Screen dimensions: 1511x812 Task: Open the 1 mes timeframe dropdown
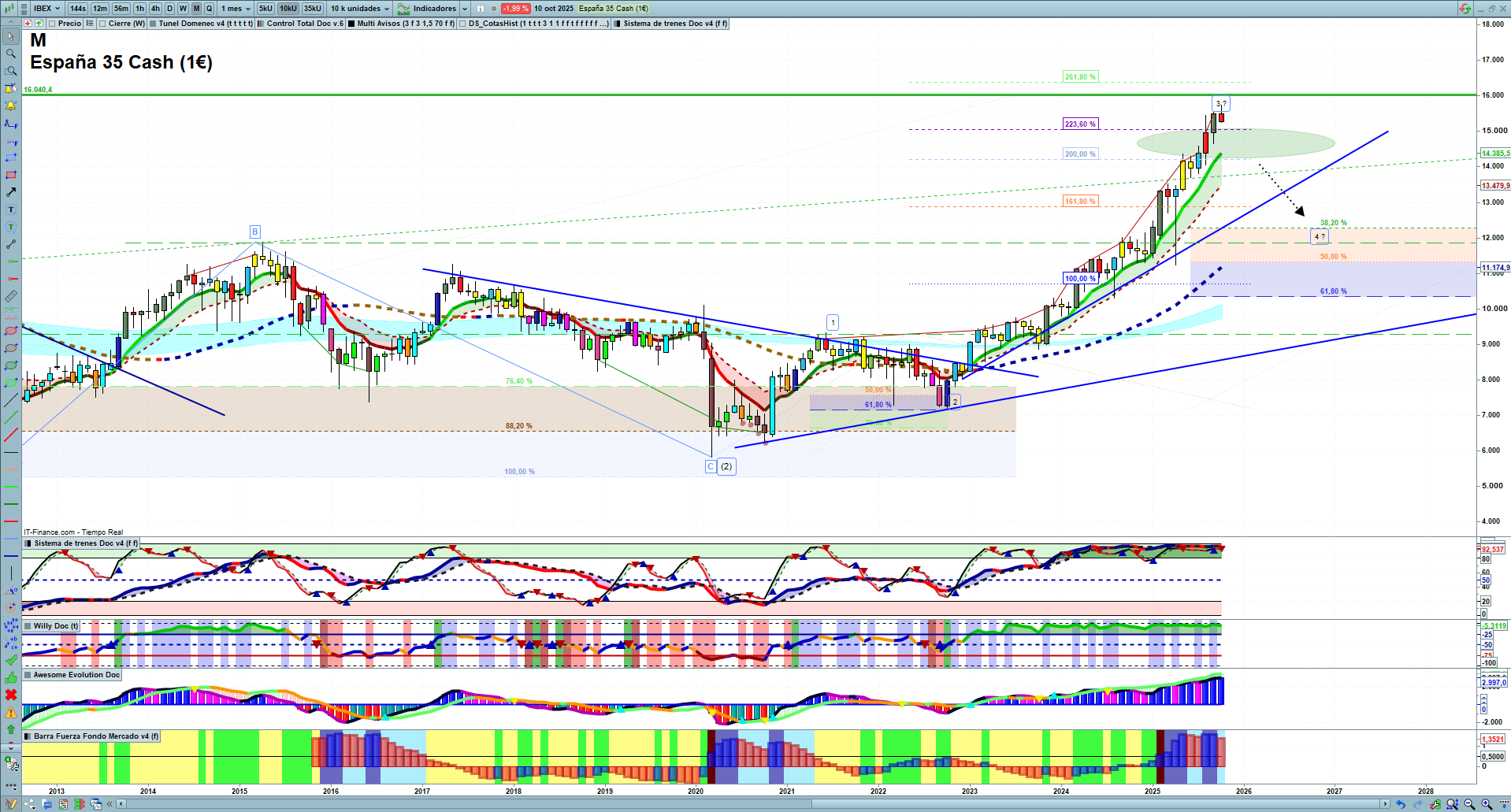tap(236, 9)
